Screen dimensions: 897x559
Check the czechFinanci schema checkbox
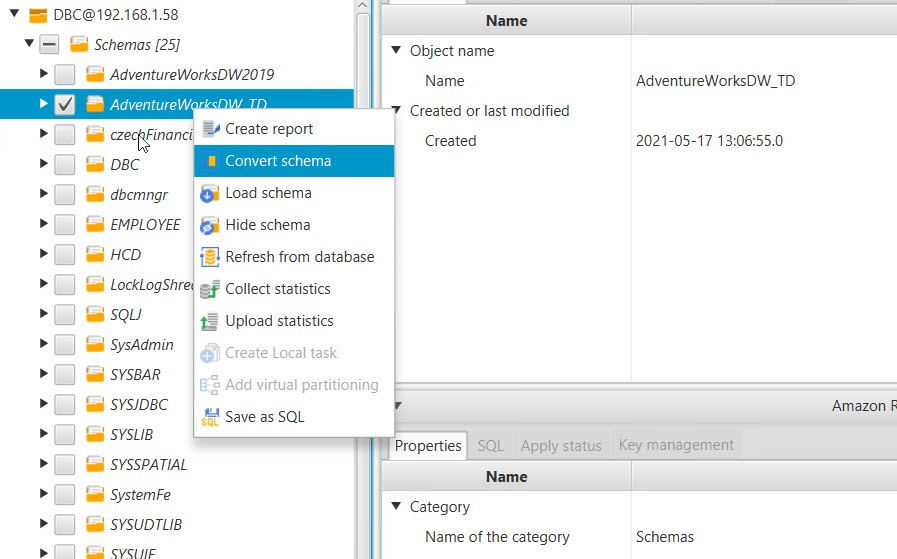pyautogui.click(x=65, y=134)
